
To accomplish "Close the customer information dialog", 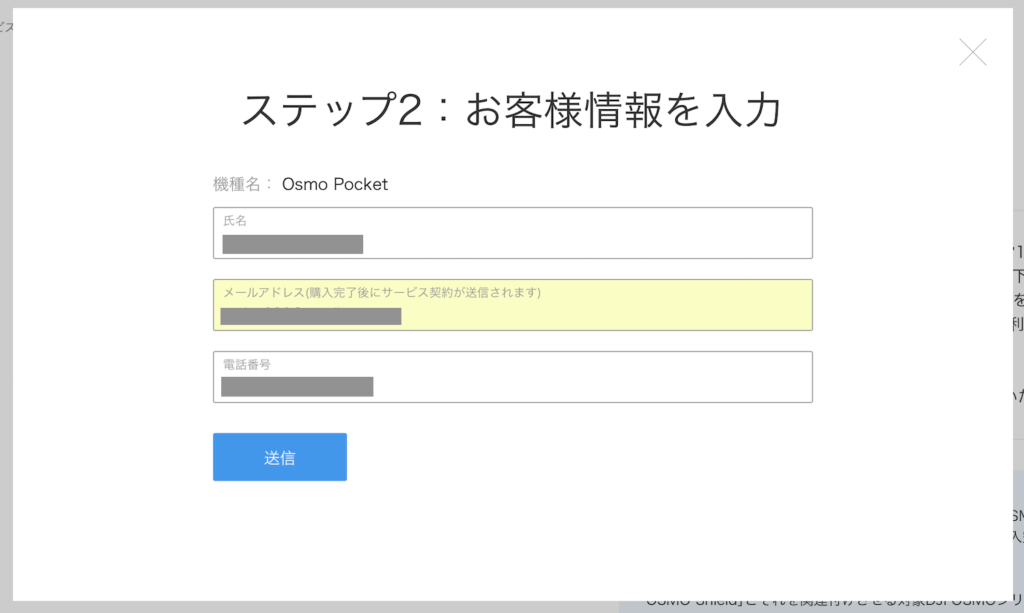I will [x=972, y=52].
